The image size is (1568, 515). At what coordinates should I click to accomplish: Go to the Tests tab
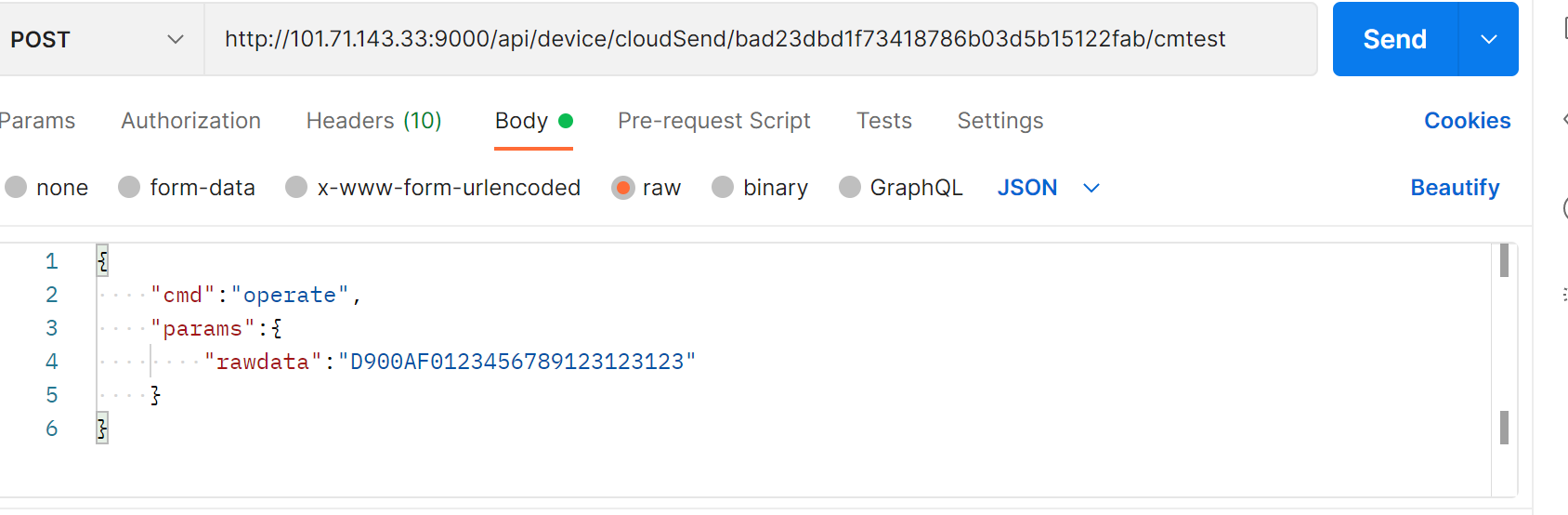(883, 121)
